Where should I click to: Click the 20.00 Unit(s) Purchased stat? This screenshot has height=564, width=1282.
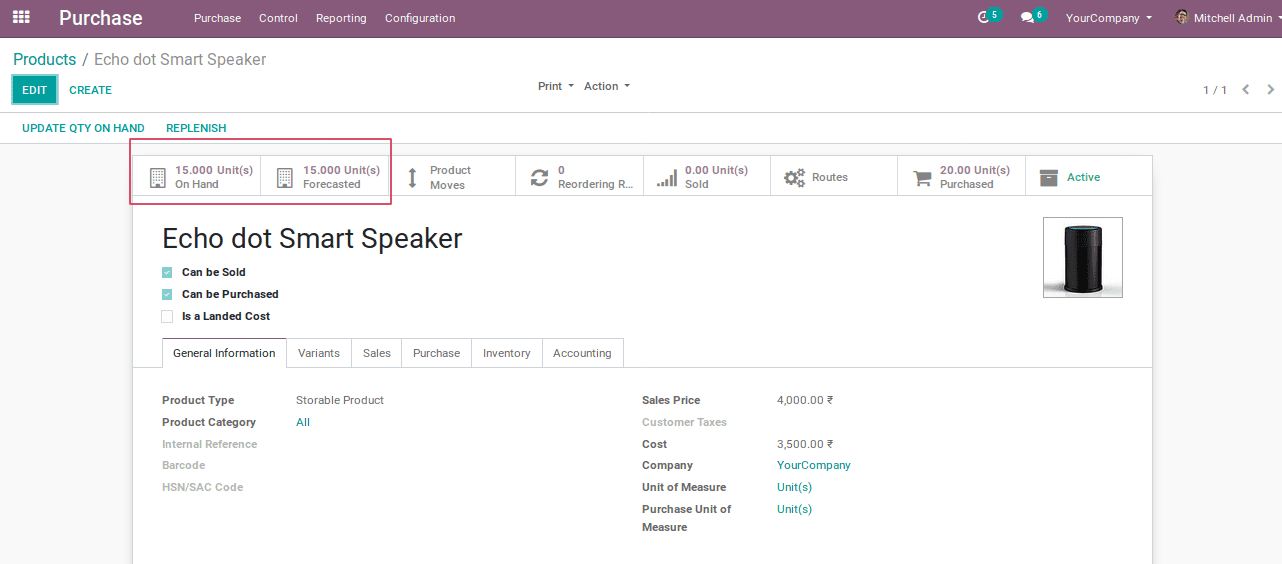click(961, 177)
